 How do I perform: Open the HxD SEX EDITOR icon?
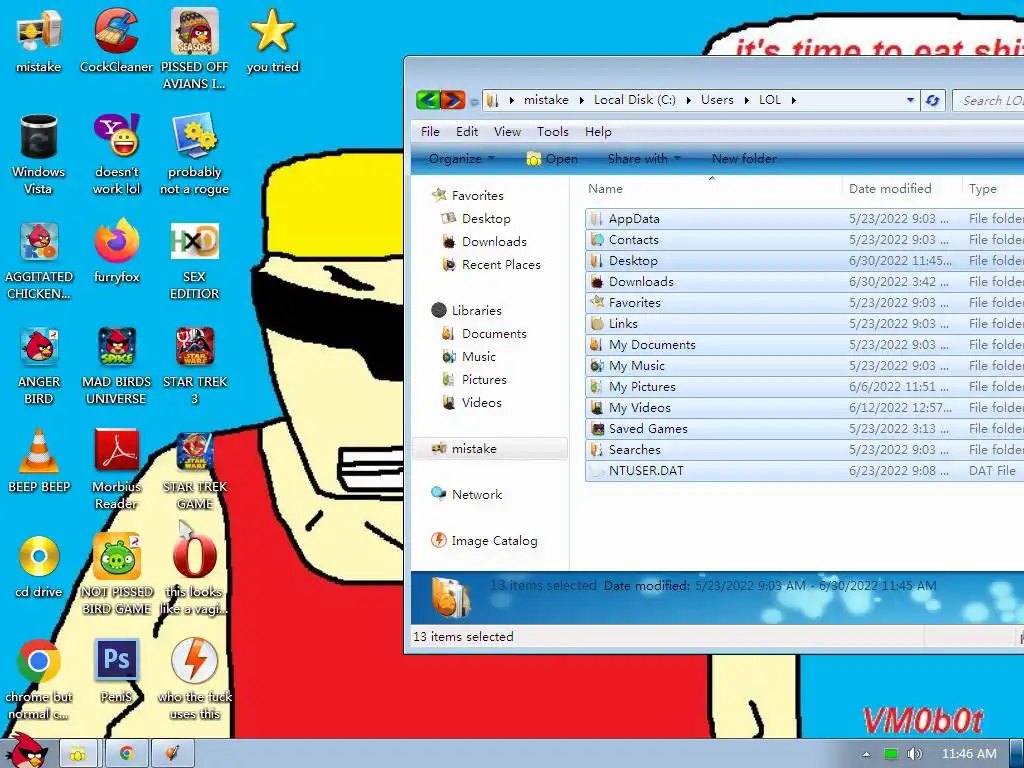coord(195,260)
